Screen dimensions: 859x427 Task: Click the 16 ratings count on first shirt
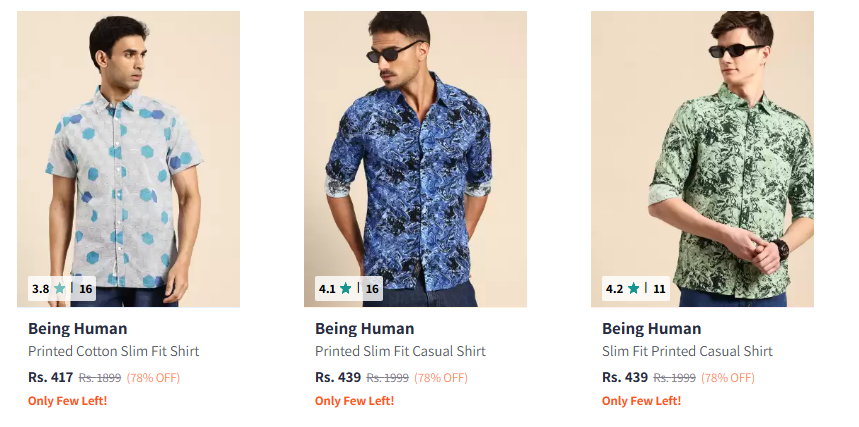tap(86, 289)
